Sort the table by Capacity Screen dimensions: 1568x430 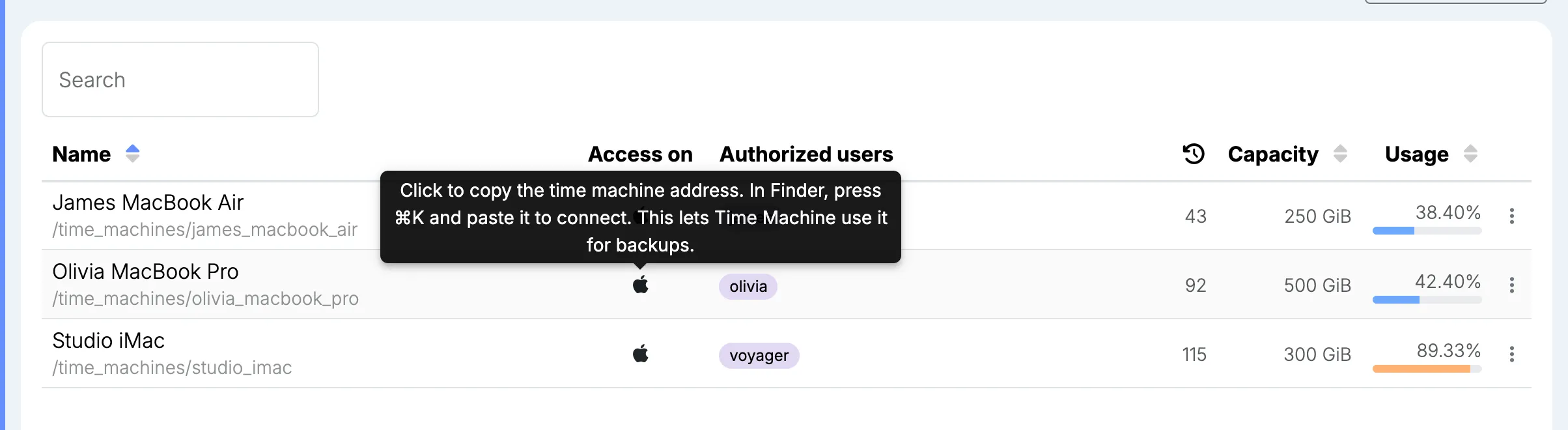pyautogui.click(x=1340, y=154)
